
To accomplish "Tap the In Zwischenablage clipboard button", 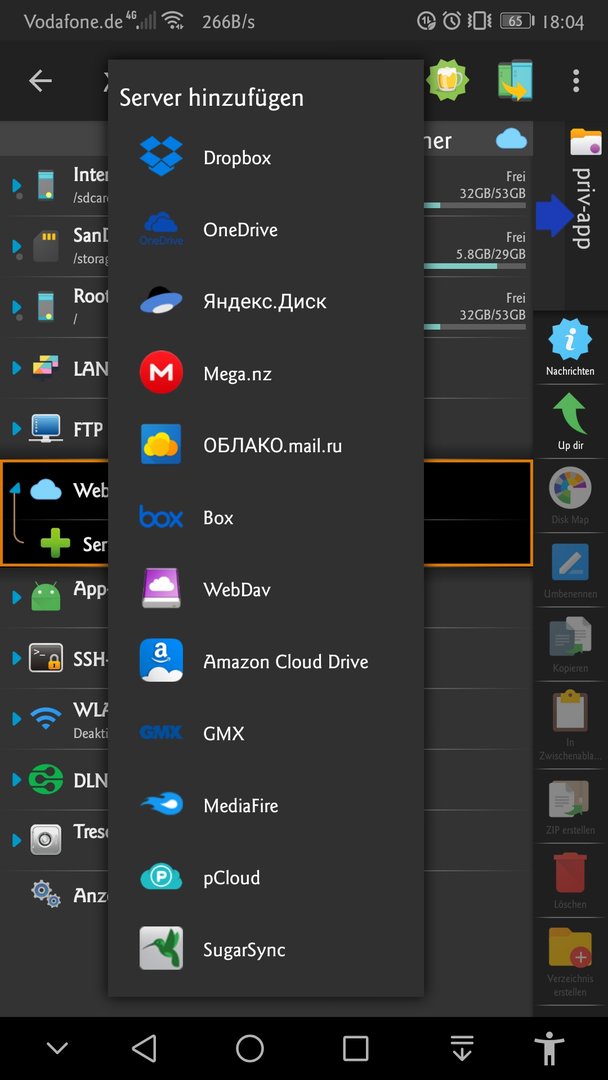I will click(570, 723).
